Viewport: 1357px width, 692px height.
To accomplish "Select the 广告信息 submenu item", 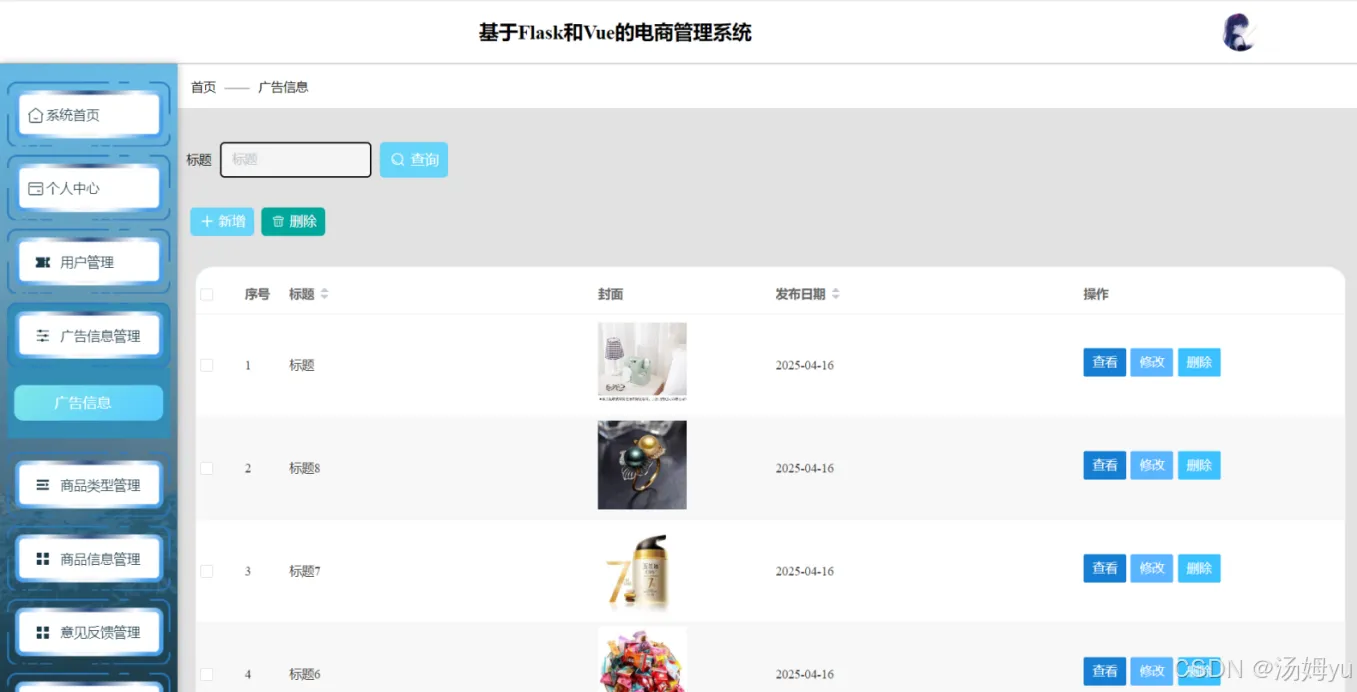I will (88, 403).
